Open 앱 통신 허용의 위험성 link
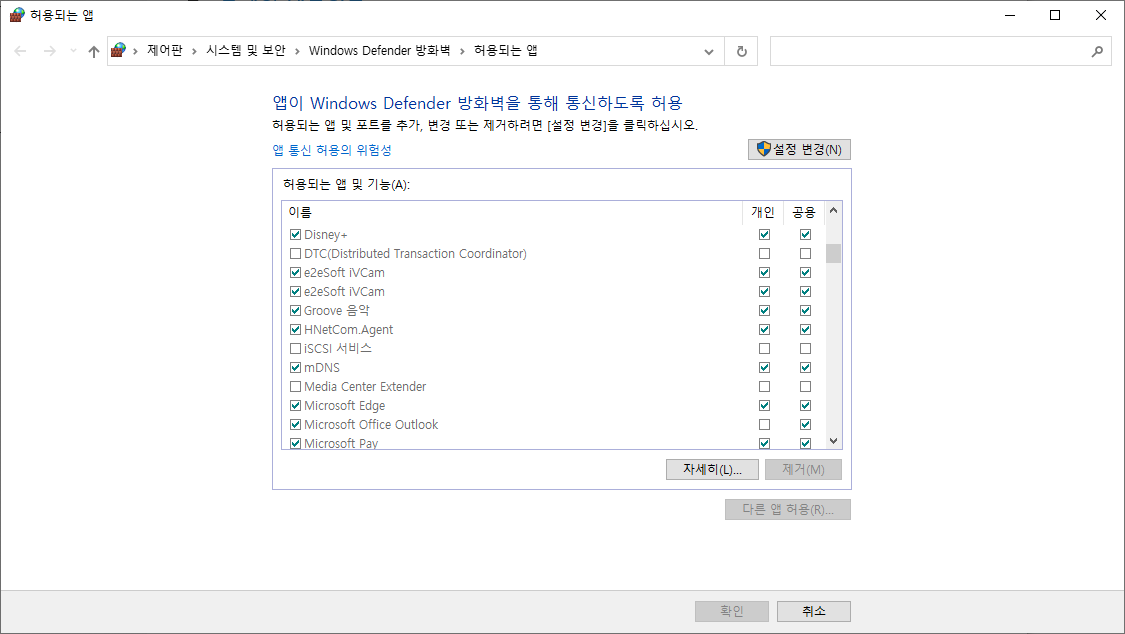1125x634 pixels. (x=332, y=150)
